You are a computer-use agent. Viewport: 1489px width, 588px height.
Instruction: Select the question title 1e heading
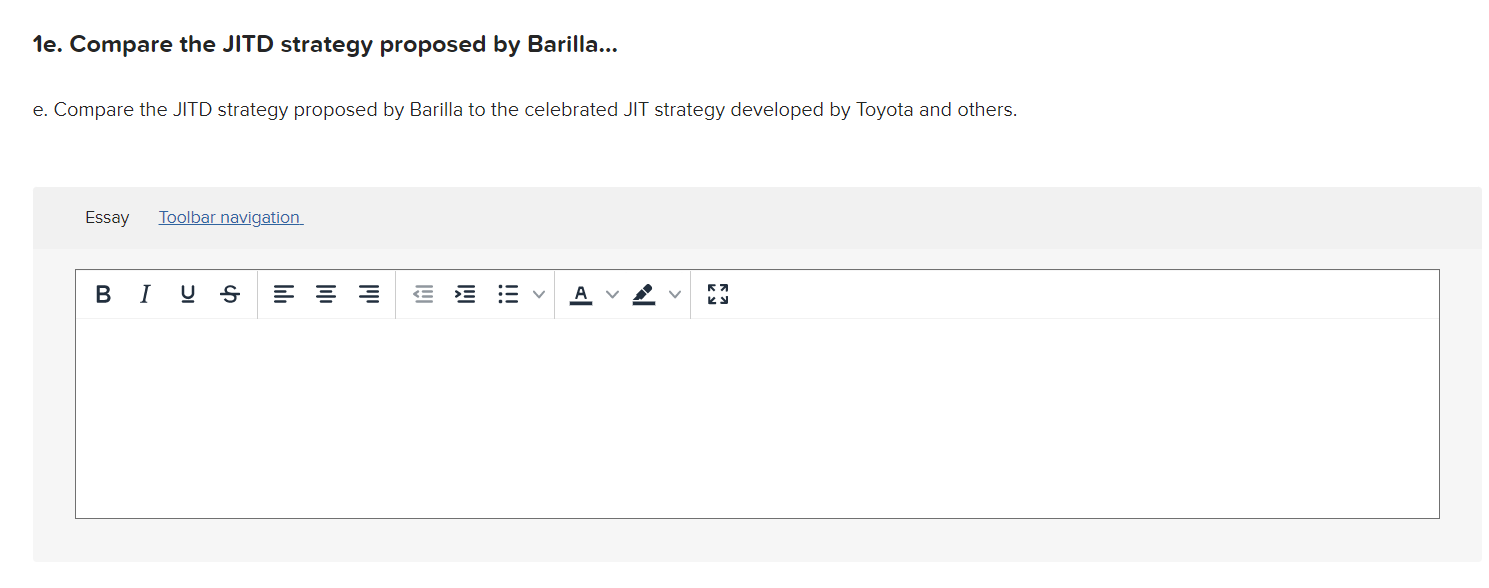324,43
